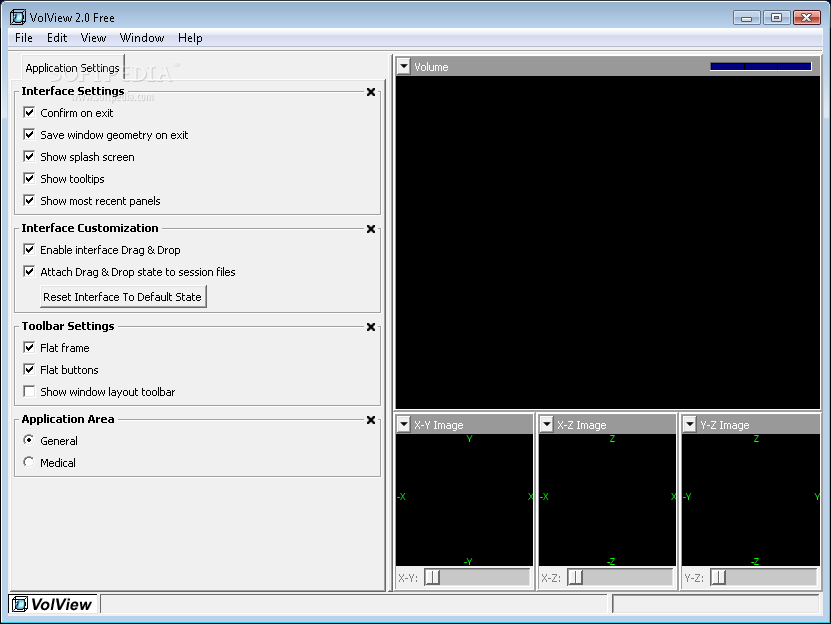Open the Window menu
The image size is (831, 624).
coord(142,38)
